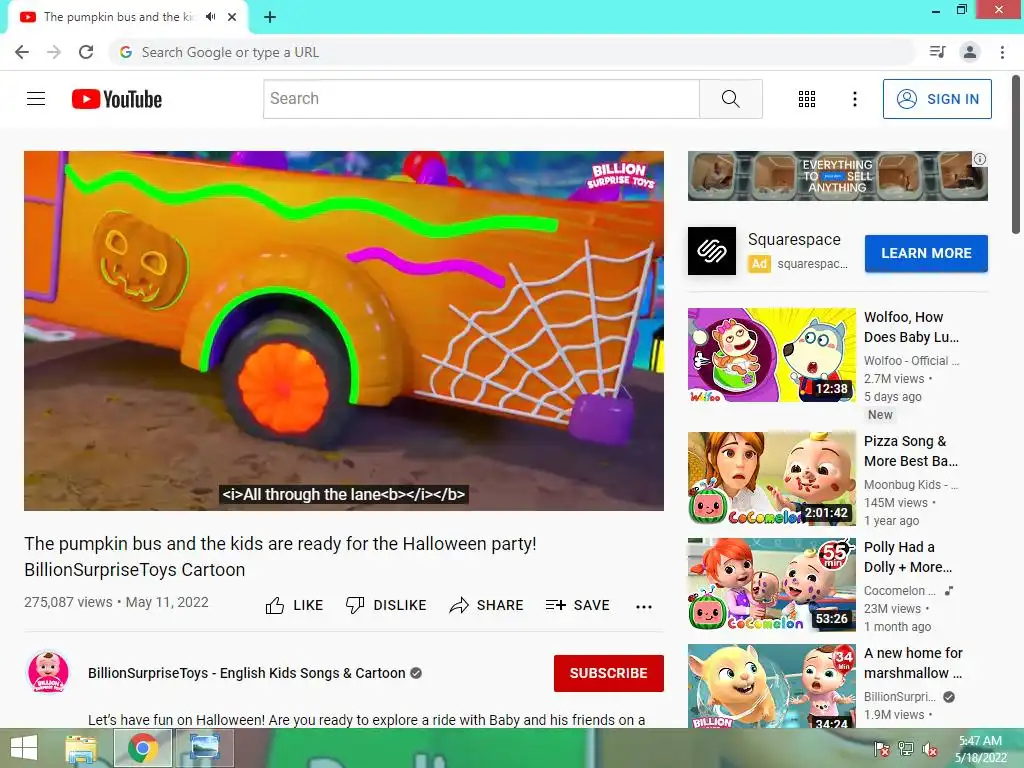Minimize the Chrome window
The height and width of the screenshot is (768, 1024).
click(x=936, y=10)
